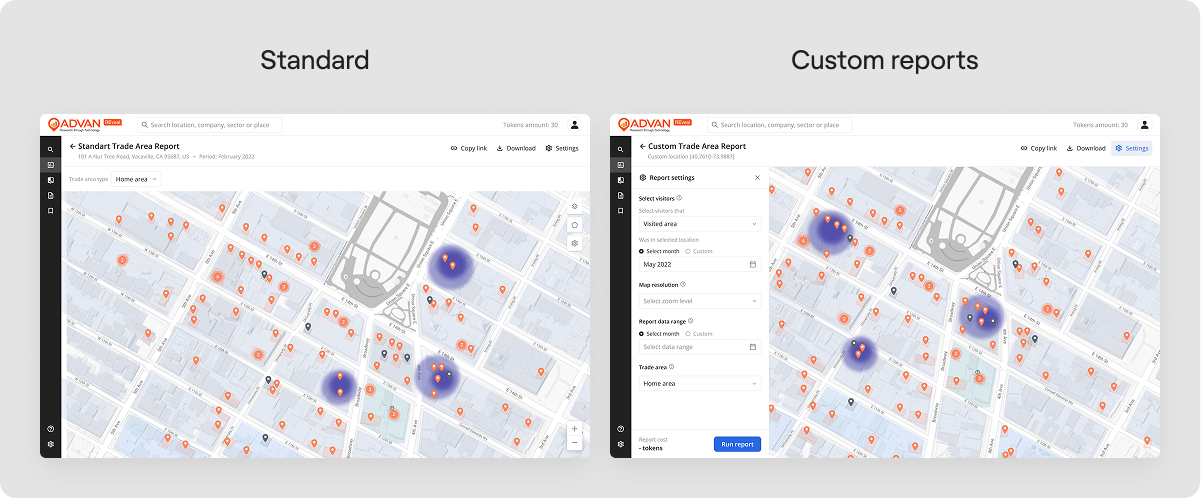Open Settings in the Standard window header
The width and height of the screenshot is (1201, 498).
tap(562, 148)
